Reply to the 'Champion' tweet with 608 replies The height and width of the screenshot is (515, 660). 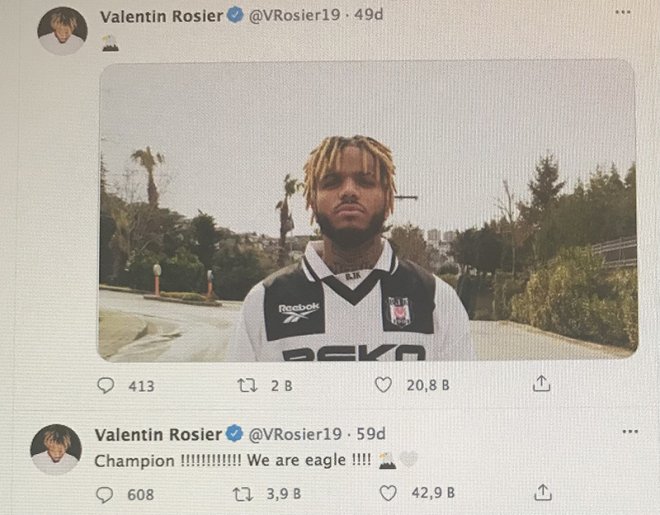tap(106, 493)
